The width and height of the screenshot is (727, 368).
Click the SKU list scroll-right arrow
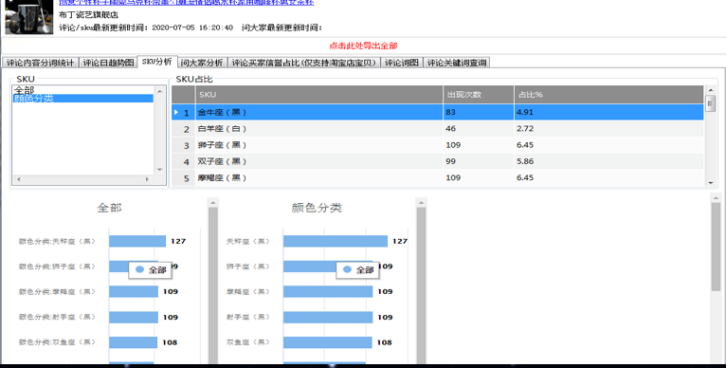[x=147, y=179]
